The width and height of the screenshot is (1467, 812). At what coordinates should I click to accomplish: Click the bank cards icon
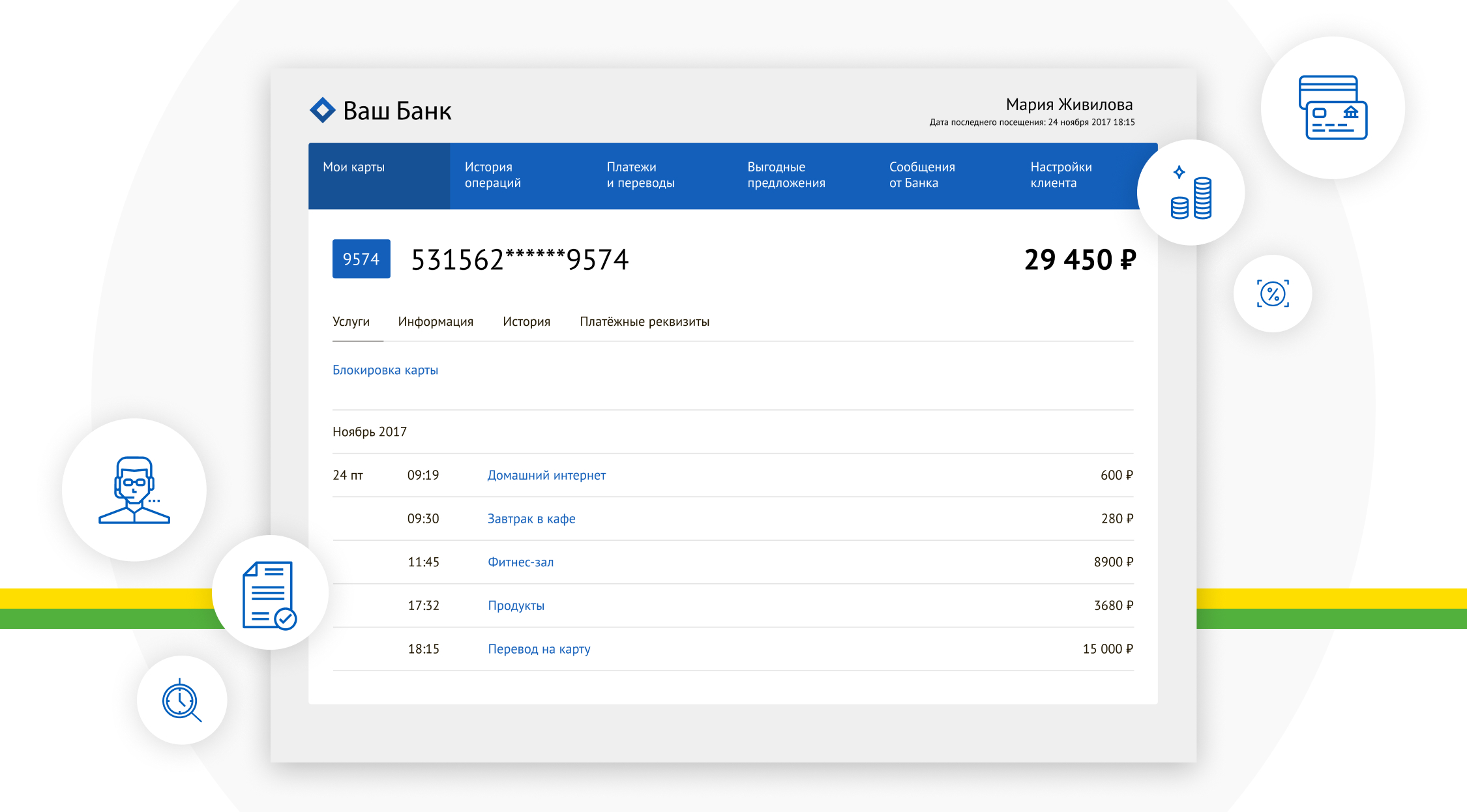coord(1332,108)
